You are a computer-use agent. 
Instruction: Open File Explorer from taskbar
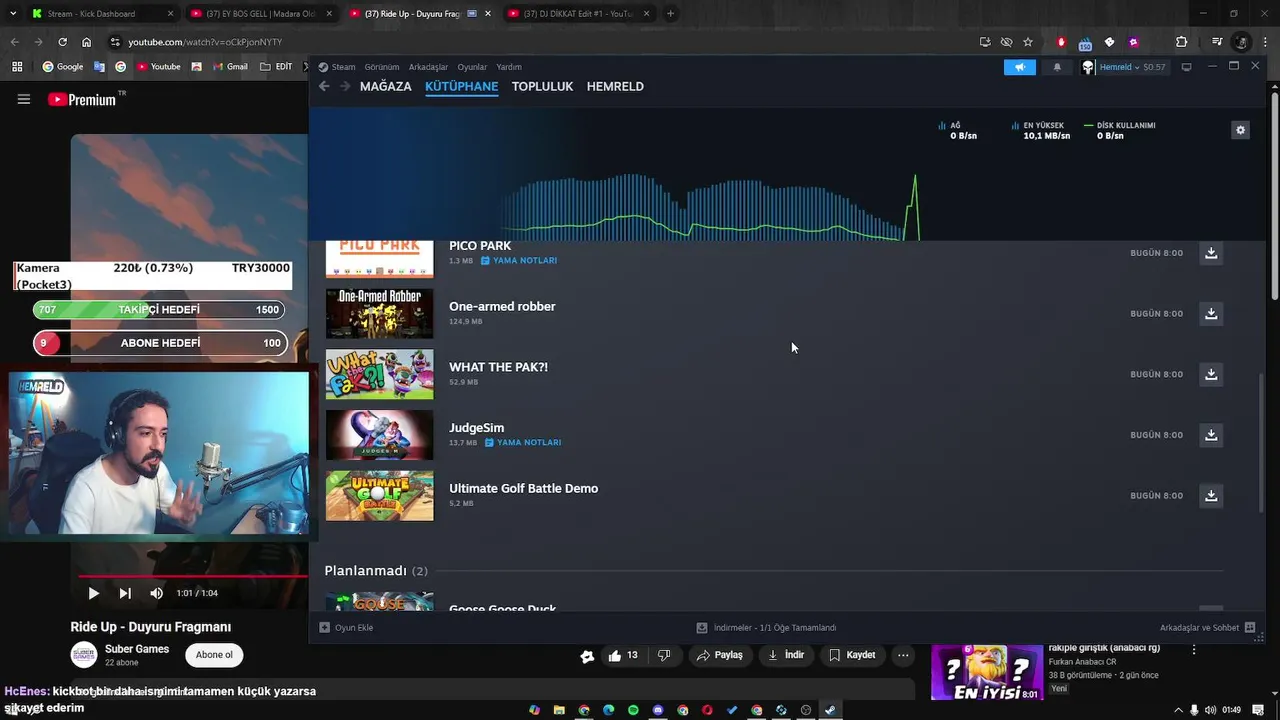coord(559,710)
